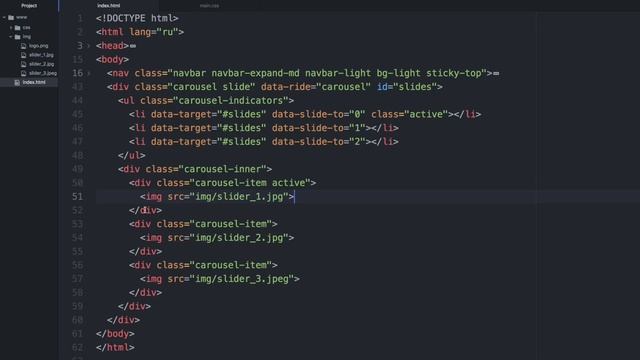This screenshot has width=640, height=360.
Task: Click data-slide-to="2" on line 47
Action: (x=318, y=142)
